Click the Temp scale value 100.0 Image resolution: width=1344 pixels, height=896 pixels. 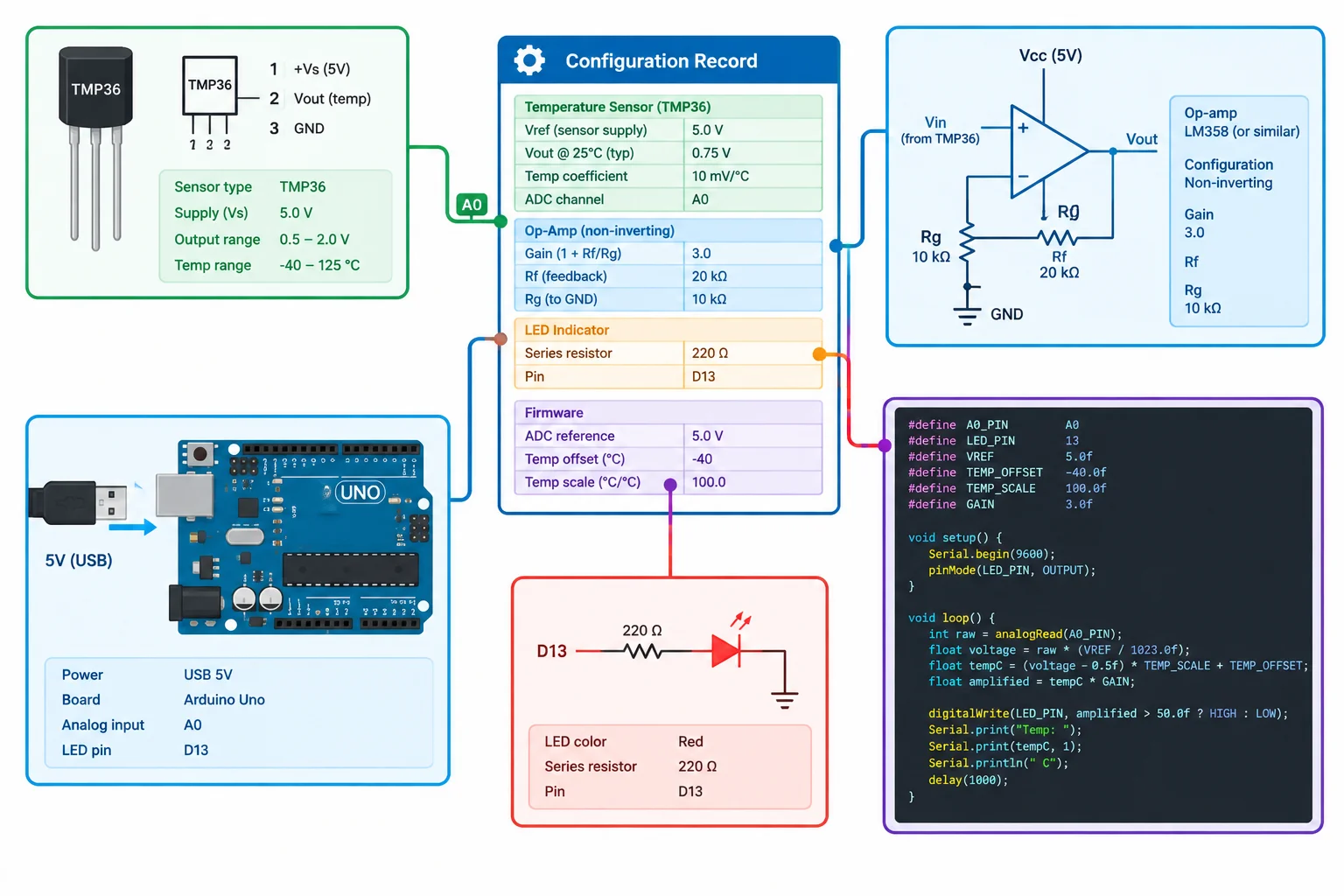(x=709, y=482)
